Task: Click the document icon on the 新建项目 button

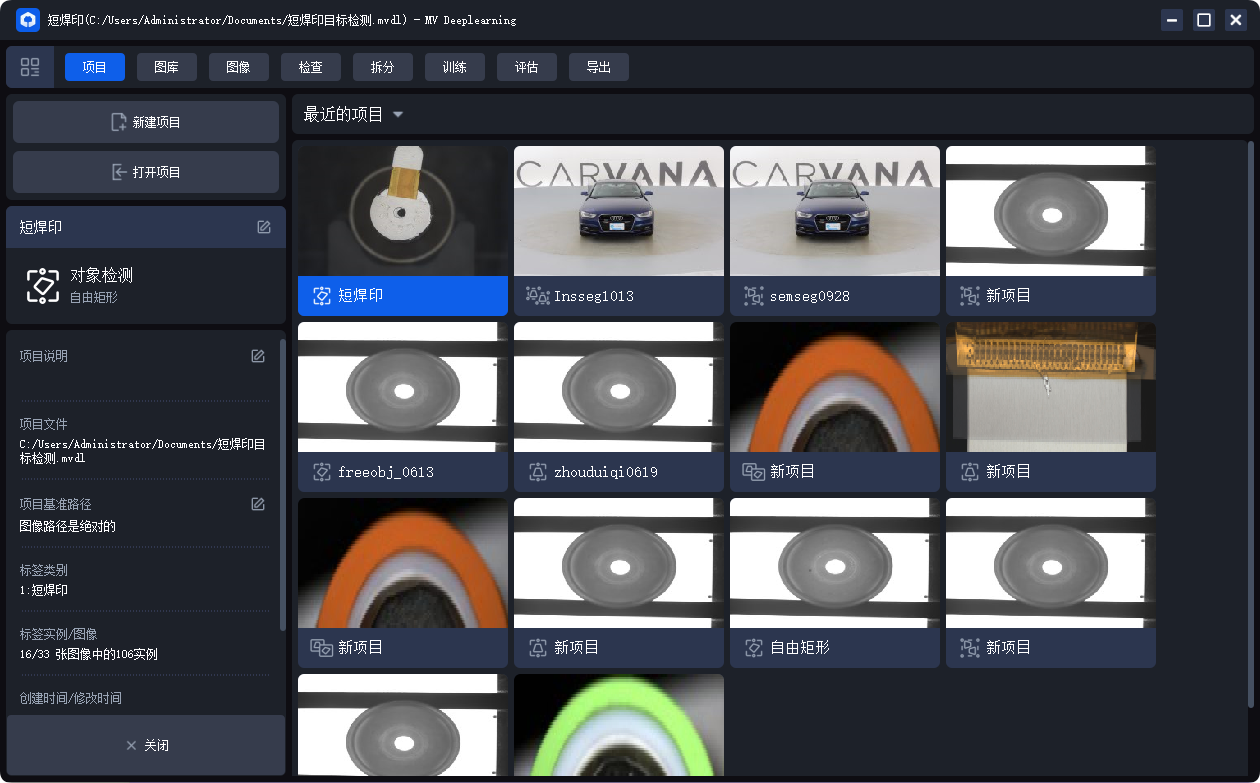Action: tap(119, 122)
